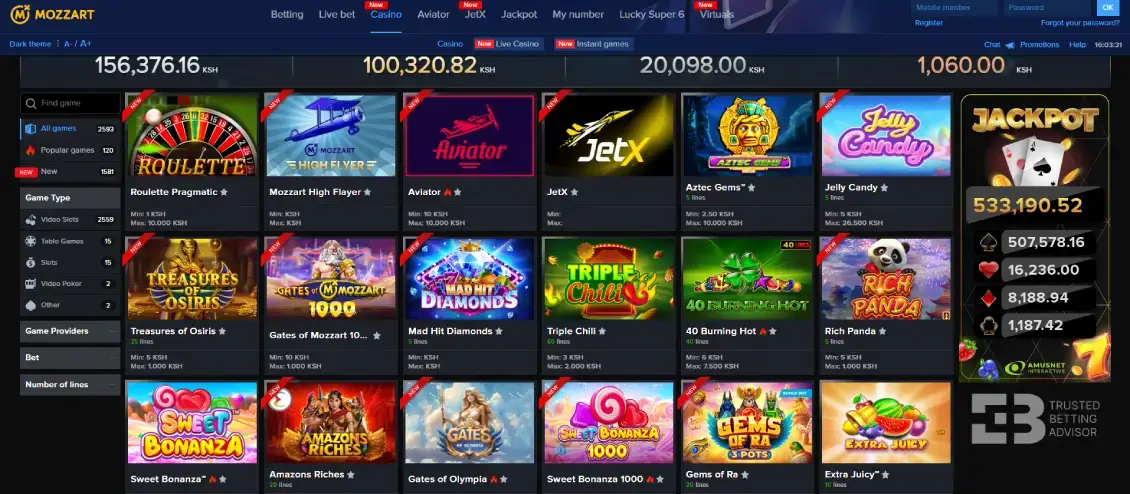Switch to the Live Casino sub-tab

coord(508,44)
